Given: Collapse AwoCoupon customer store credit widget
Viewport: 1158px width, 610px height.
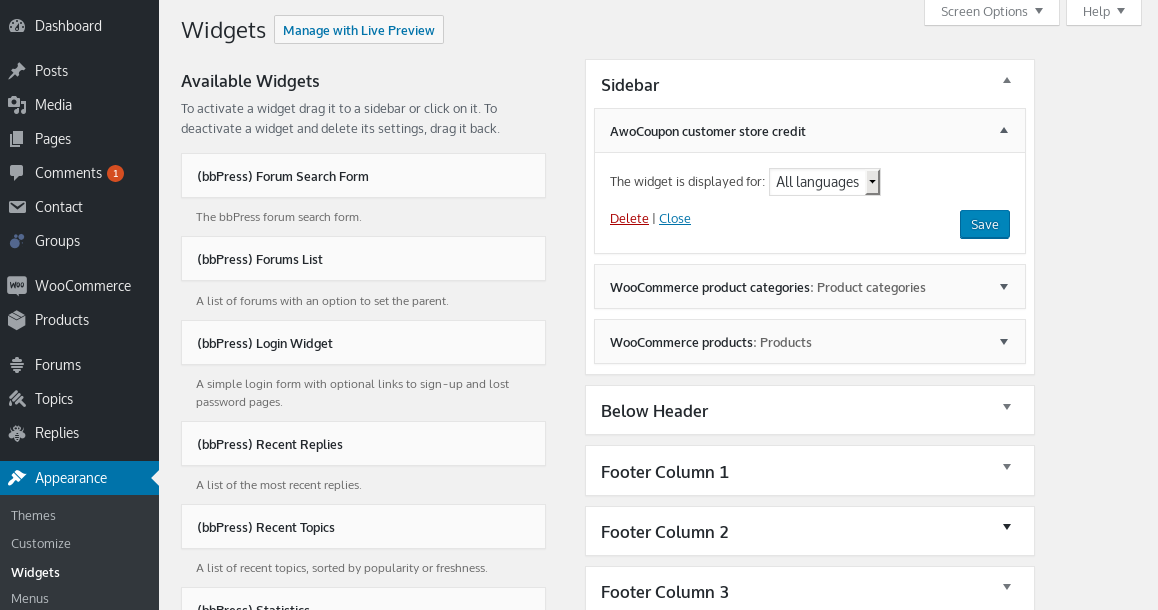Looking at the screenshot, I should pyautogui.click(x=1004, y=131).
